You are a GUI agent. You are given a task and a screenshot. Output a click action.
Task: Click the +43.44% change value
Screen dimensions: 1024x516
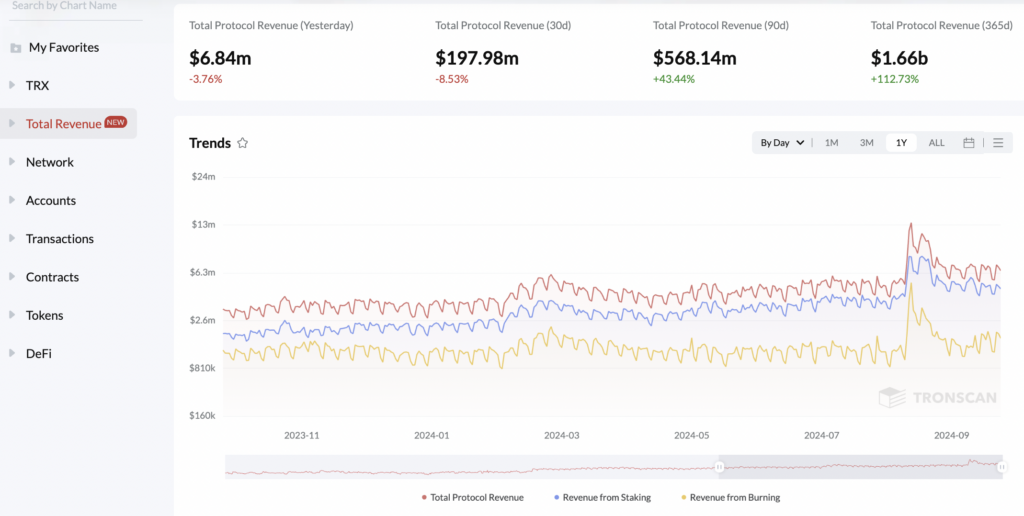674,79
